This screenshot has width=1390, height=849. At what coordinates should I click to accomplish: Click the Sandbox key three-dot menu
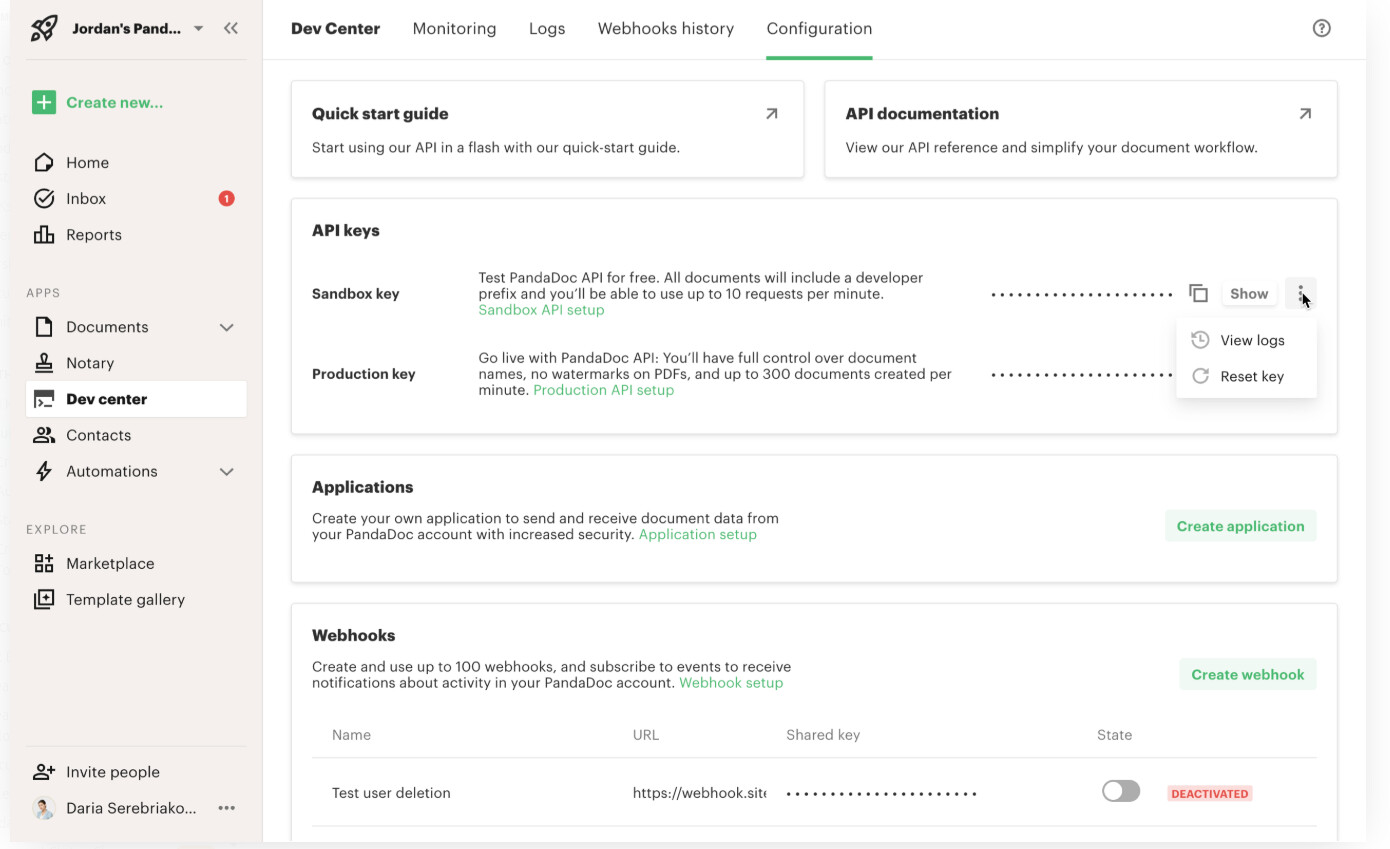coord(1300,293)
